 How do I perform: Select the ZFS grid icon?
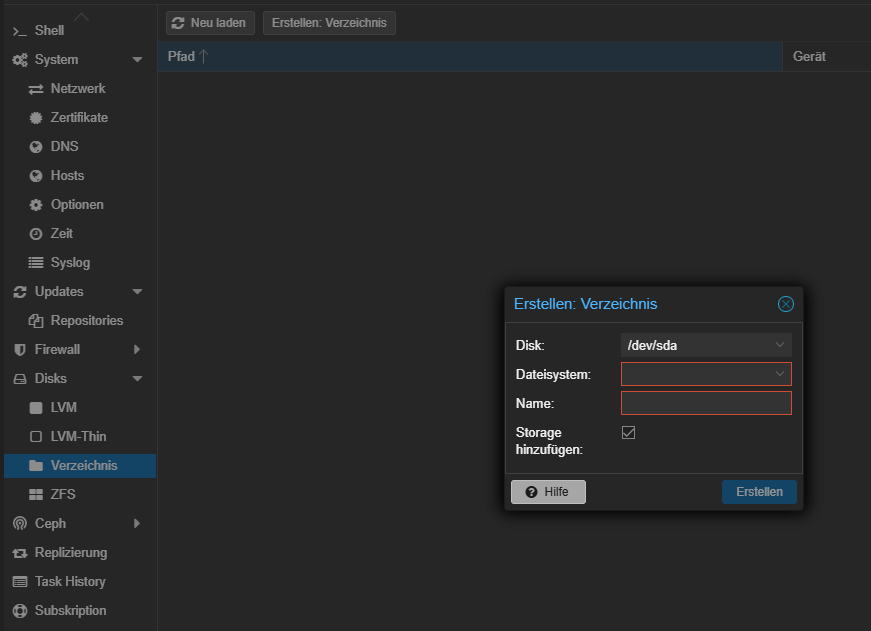click(36, 494)
